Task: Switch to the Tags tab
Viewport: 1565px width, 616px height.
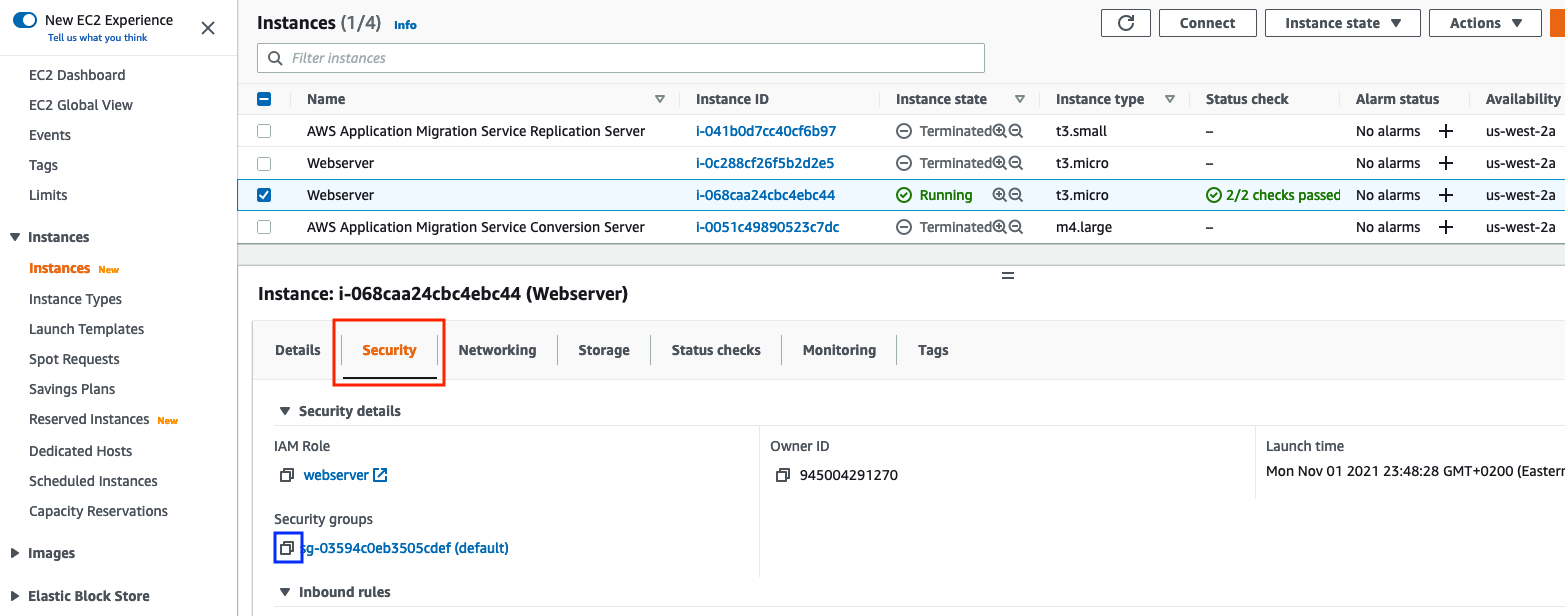Action: coord(933,350)
